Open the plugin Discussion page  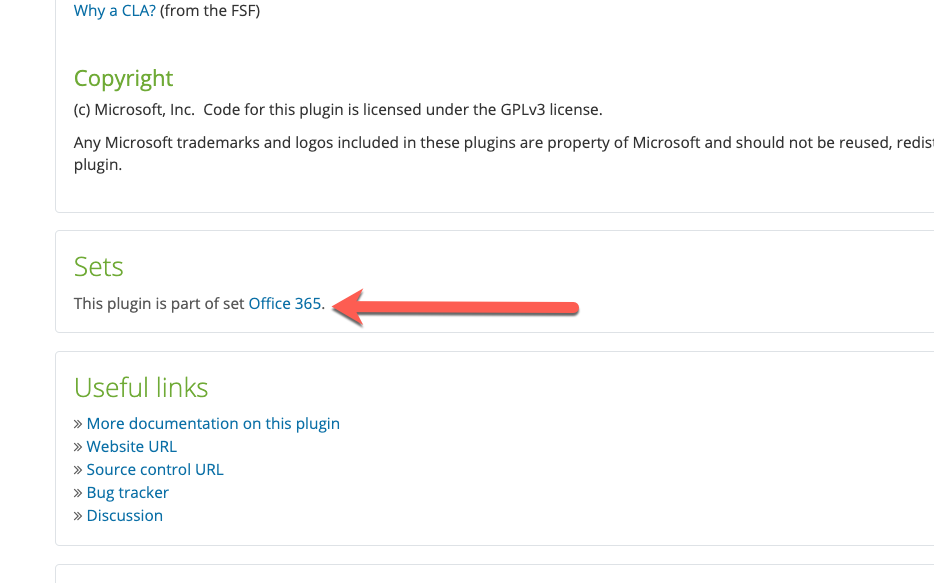(124, 515)
